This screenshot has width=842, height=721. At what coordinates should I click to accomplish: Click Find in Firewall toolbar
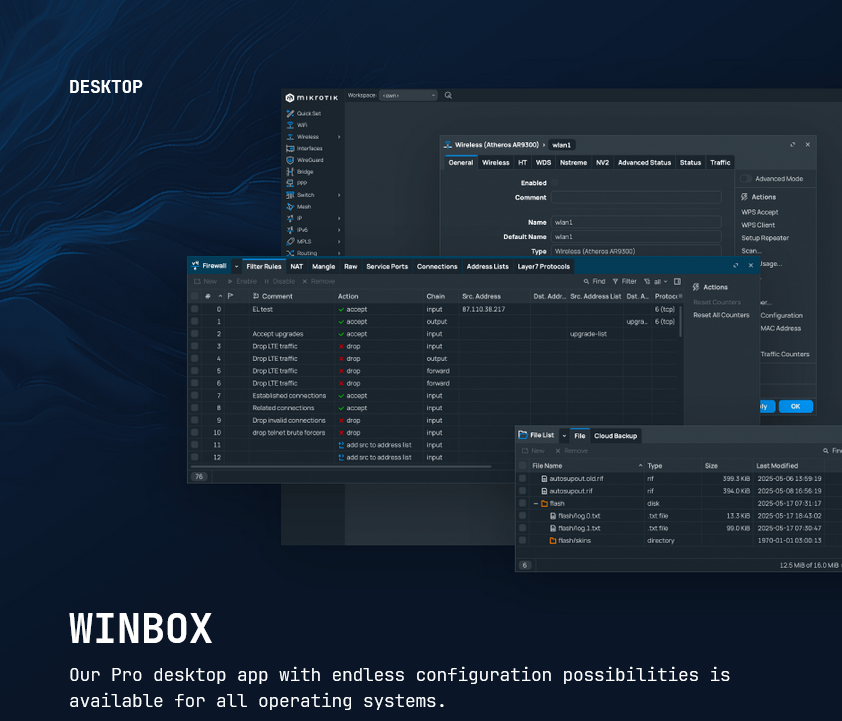594,281
